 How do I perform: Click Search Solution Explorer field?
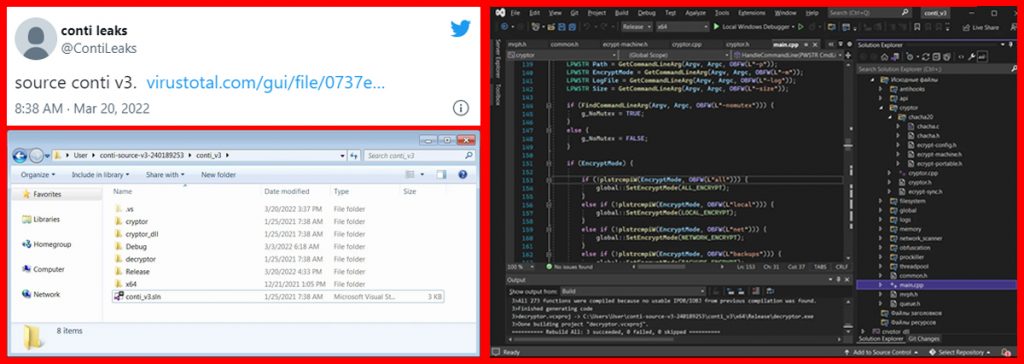(935, 69)
